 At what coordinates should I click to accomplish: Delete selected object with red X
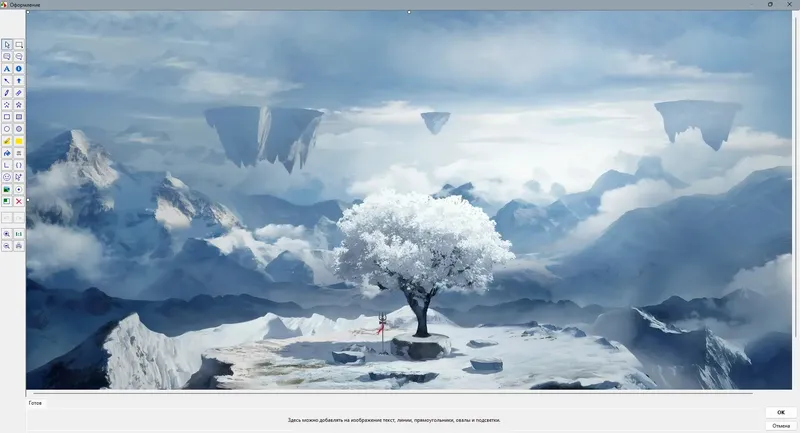point(19,201)
